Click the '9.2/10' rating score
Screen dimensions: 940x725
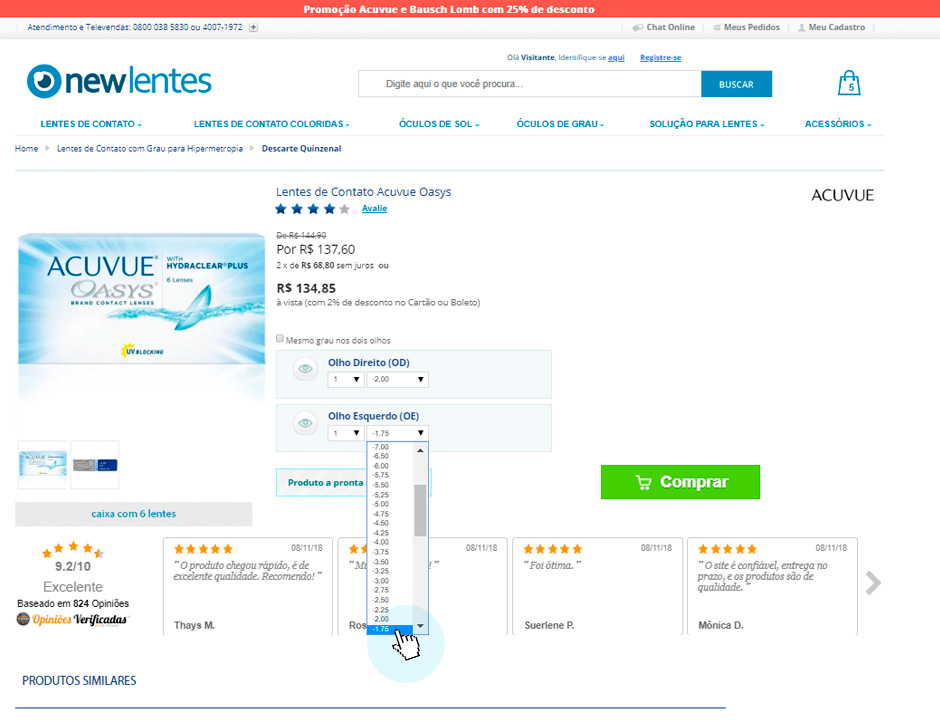click(73, 567)
